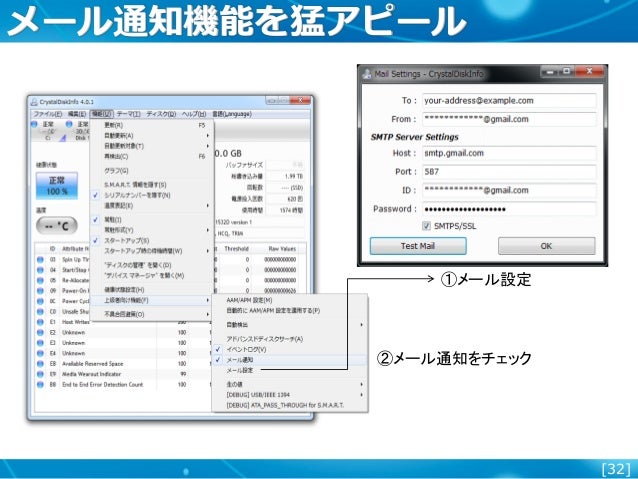Open the ヘルプ(H) menu
Viewport: 638px width, 479px height.
[194, 114]
